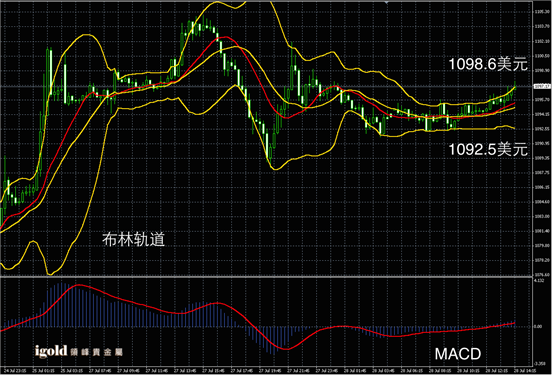Click the 27 Jul 13:45 time label
This screenshot has height=375, width=552.
[186, 371]
